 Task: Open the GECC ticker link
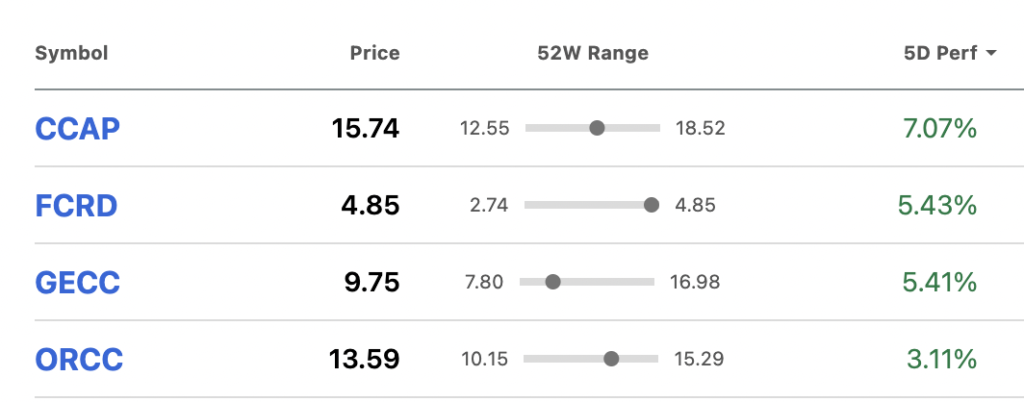point(77,283)
